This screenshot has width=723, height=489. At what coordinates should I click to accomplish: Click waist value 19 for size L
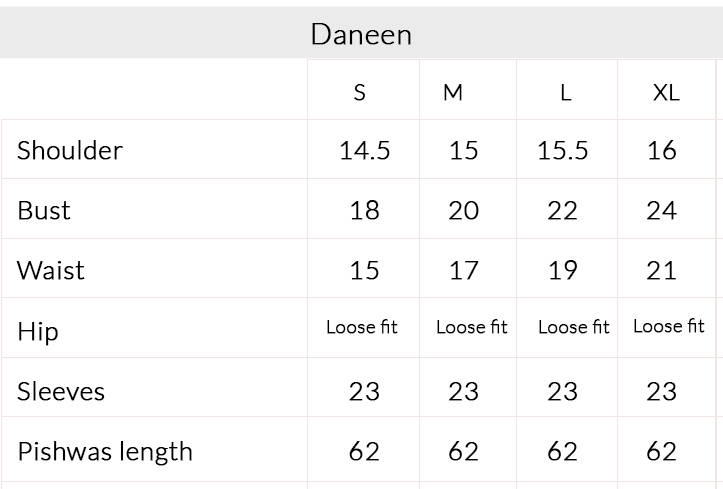tap(563, 270)
